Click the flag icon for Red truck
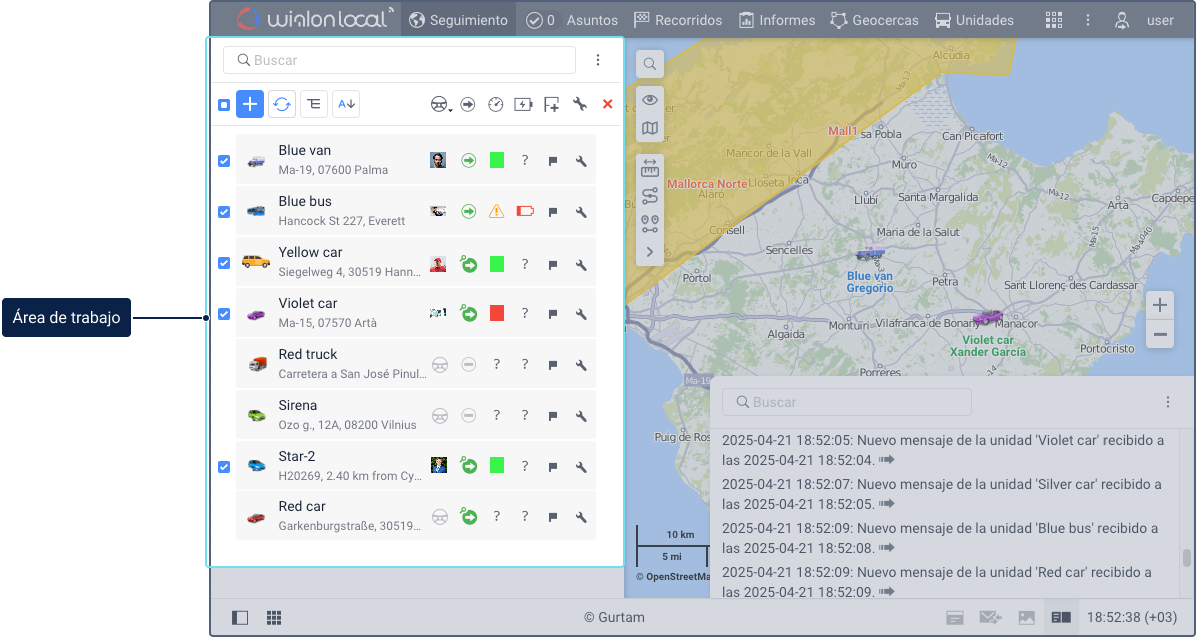The image size is (1196, 637). pyautogui.click(x=553, y=365)
